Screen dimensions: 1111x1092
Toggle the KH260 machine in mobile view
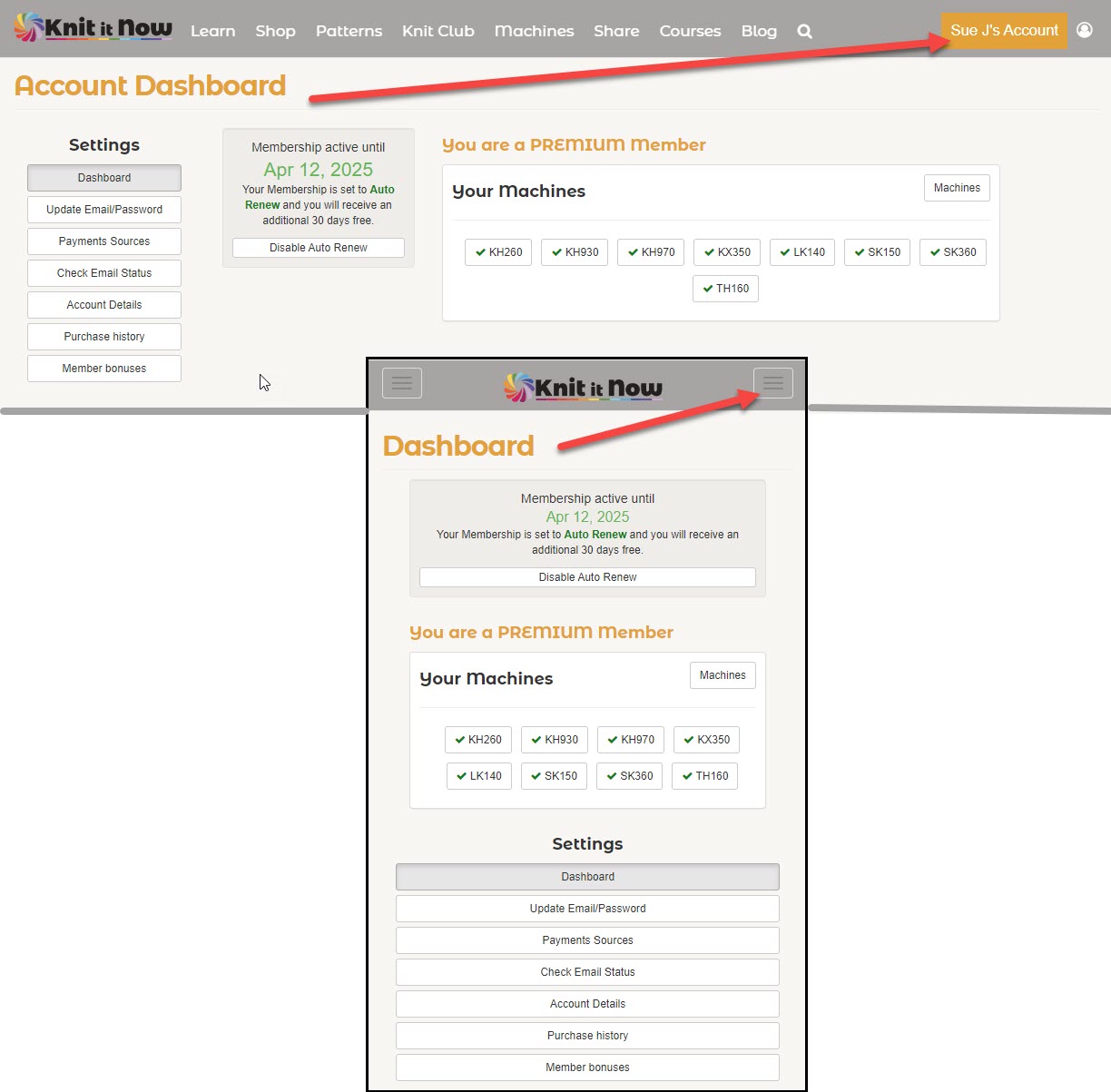[478, 740]
